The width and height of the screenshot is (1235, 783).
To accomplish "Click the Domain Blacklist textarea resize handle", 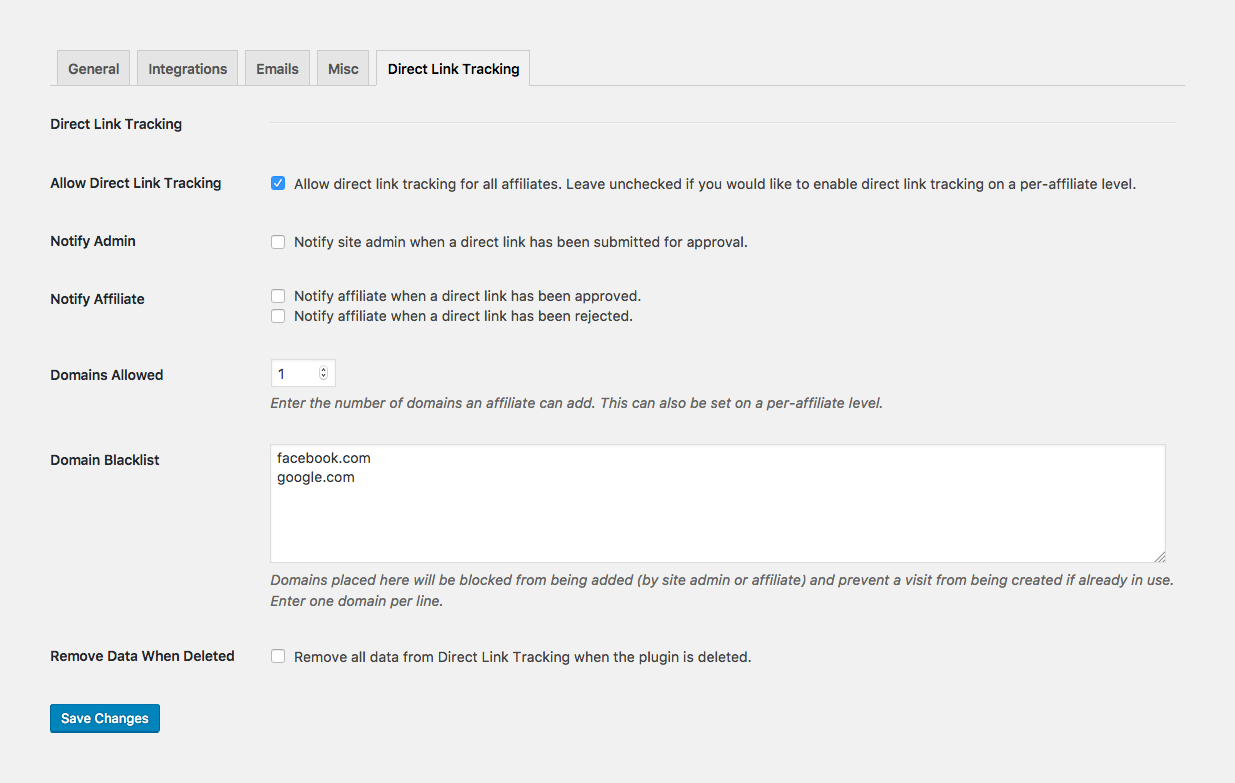I will pyautogui.click(x=1160, y=557).
